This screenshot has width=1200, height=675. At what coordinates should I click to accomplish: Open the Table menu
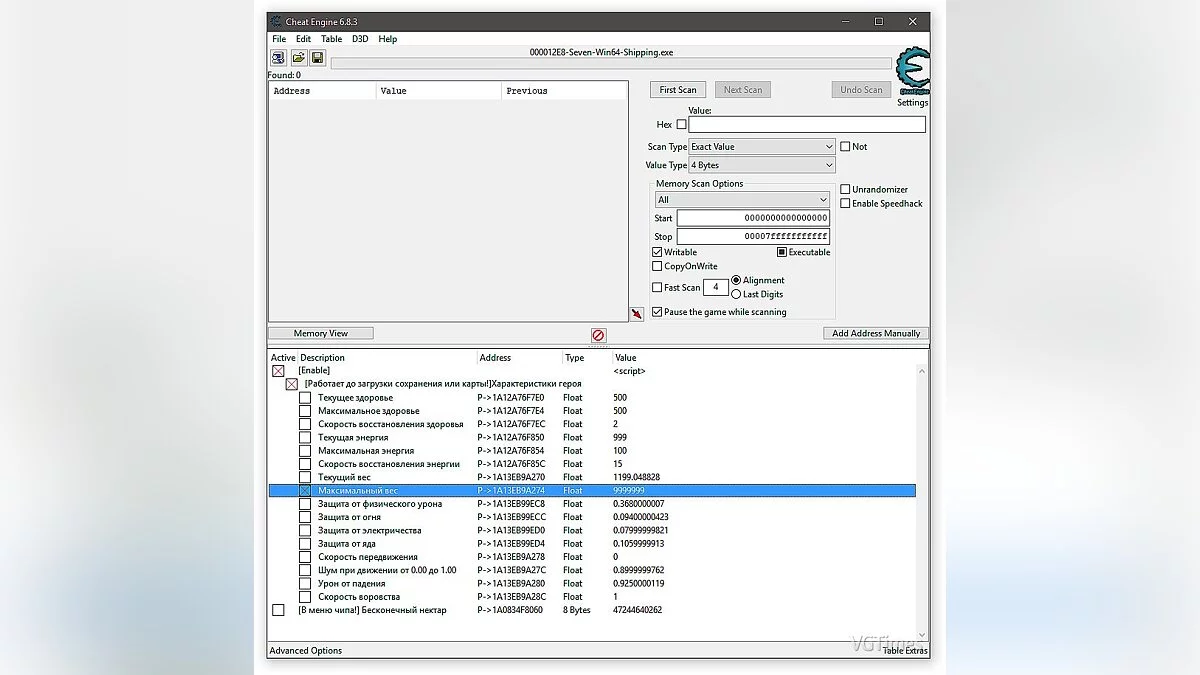(x=331, y=39)
